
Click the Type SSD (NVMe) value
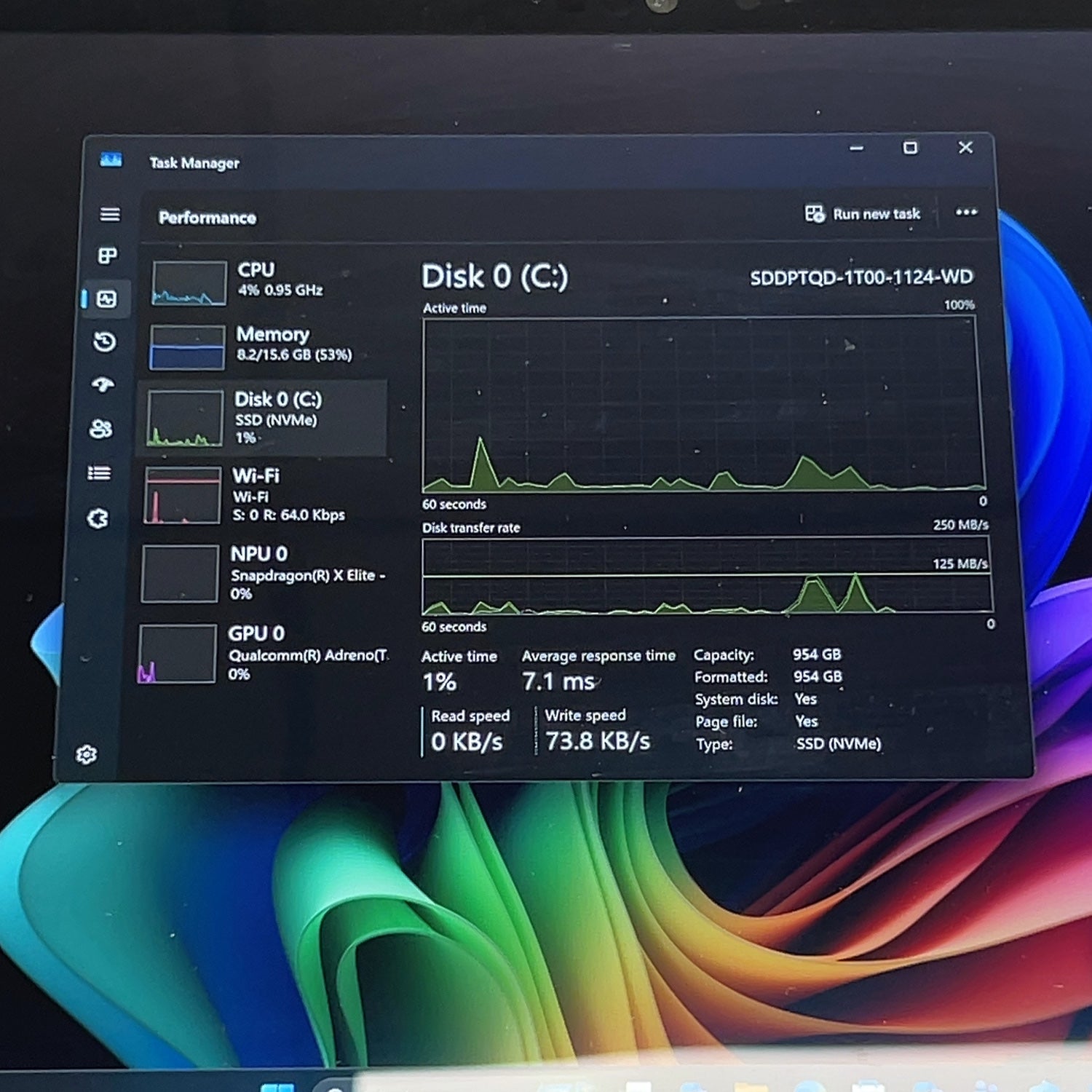tap(839, 744)
